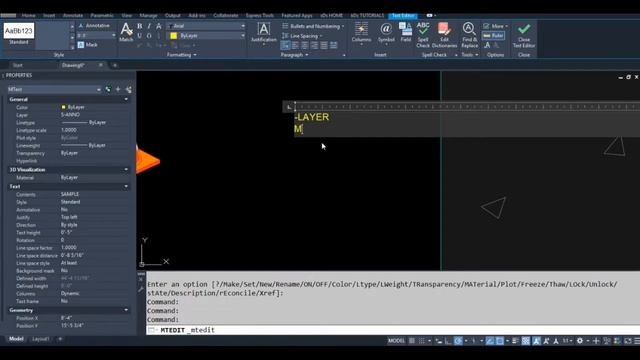Image resolution: width=640 pixels, height=360 pixels.
Task: Open the Annotate ribbon tab
Action: [x=73, y=16]
